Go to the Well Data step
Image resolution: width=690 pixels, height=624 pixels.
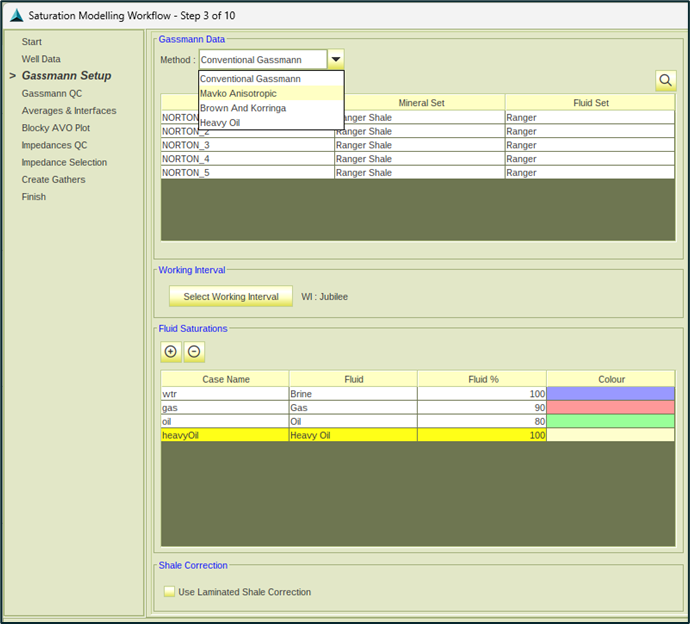tap(41, 59)
